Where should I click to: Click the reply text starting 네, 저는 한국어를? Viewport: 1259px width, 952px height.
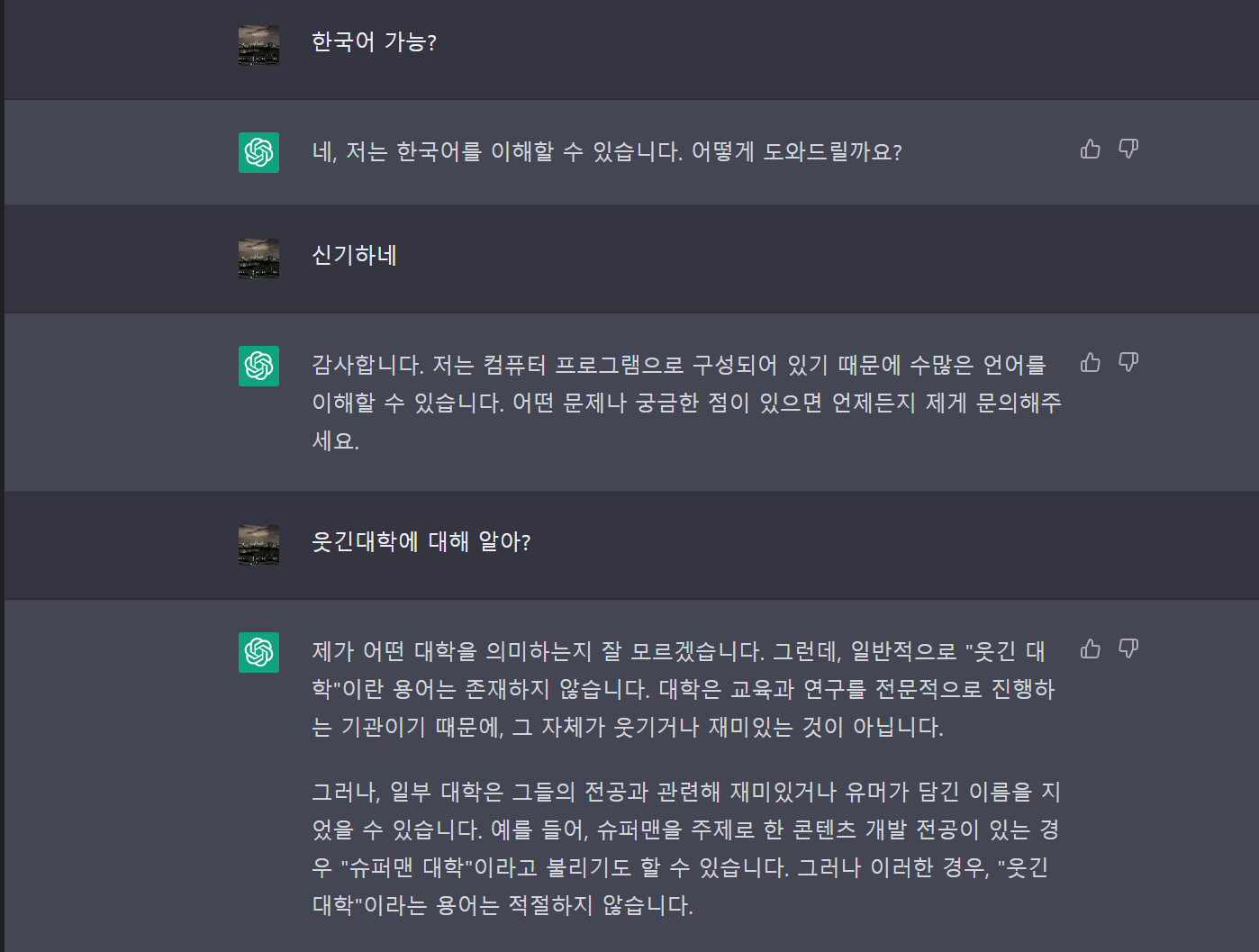(x=606, y=152)
